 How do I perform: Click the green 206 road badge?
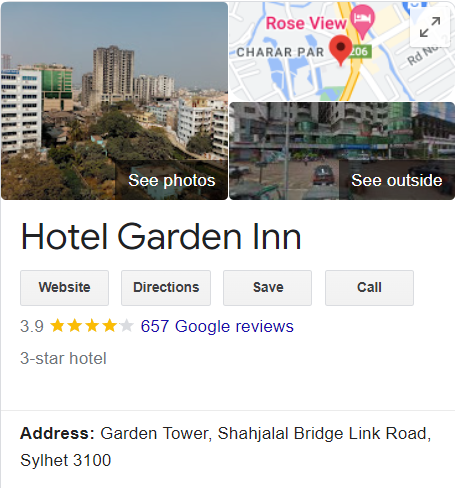click(x=360, y=52)
